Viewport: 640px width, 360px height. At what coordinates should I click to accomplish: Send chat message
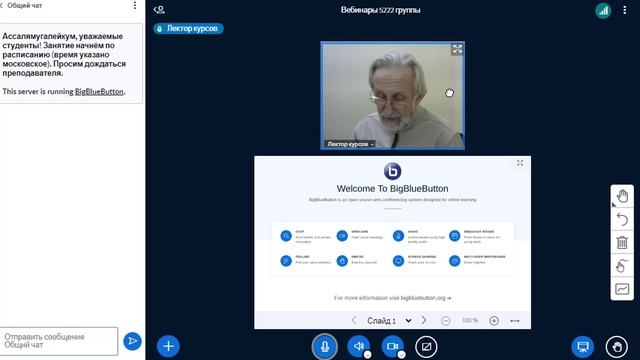(132, 341)
